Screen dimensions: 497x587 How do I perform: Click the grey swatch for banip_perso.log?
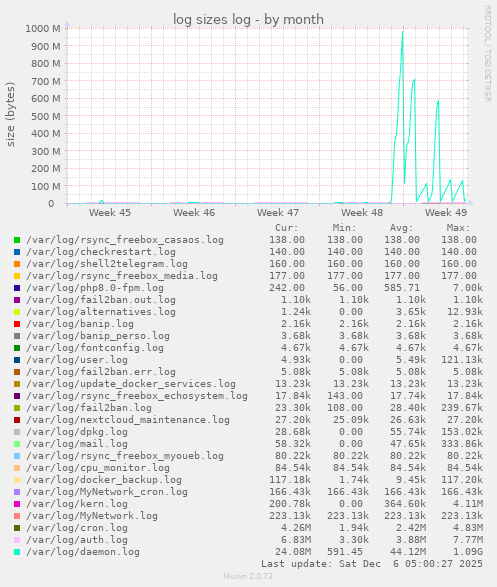pyautogui.click(x=17, y=336)
